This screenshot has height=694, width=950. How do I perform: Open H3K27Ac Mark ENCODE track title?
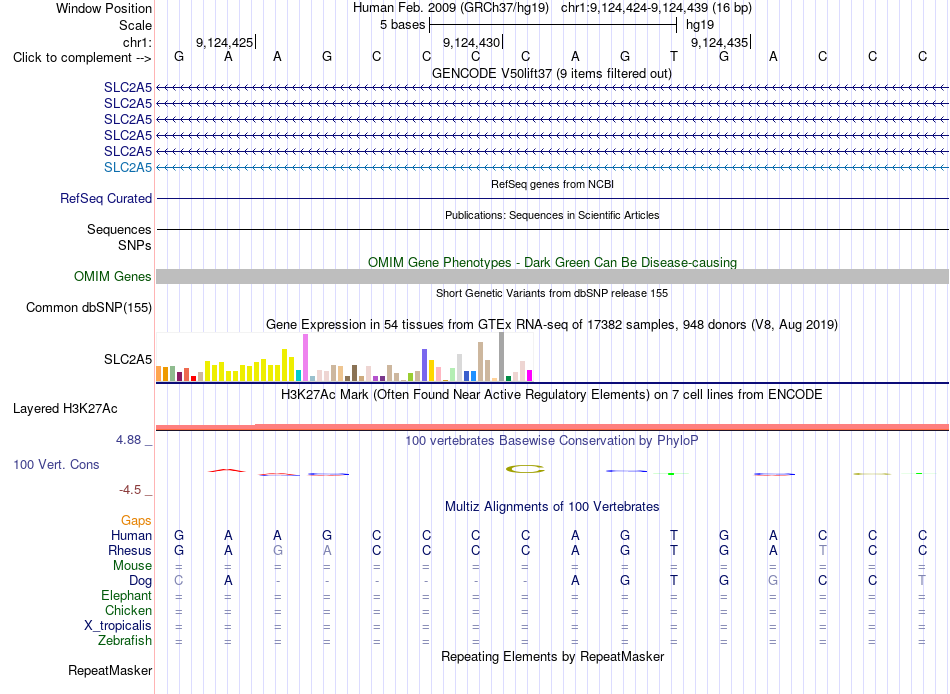[552, 395]
